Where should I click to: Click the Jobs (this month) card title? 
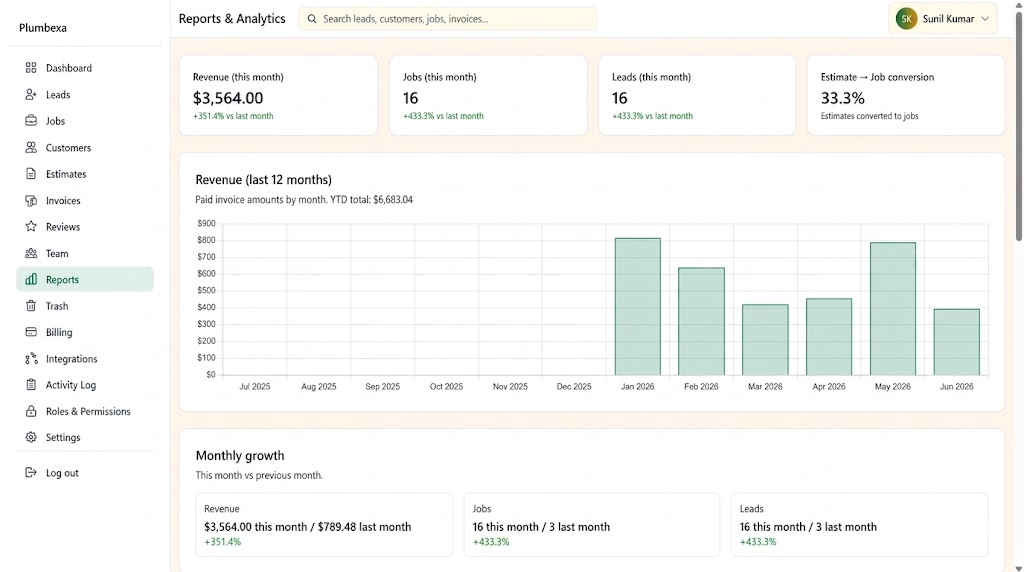[440, 77]
